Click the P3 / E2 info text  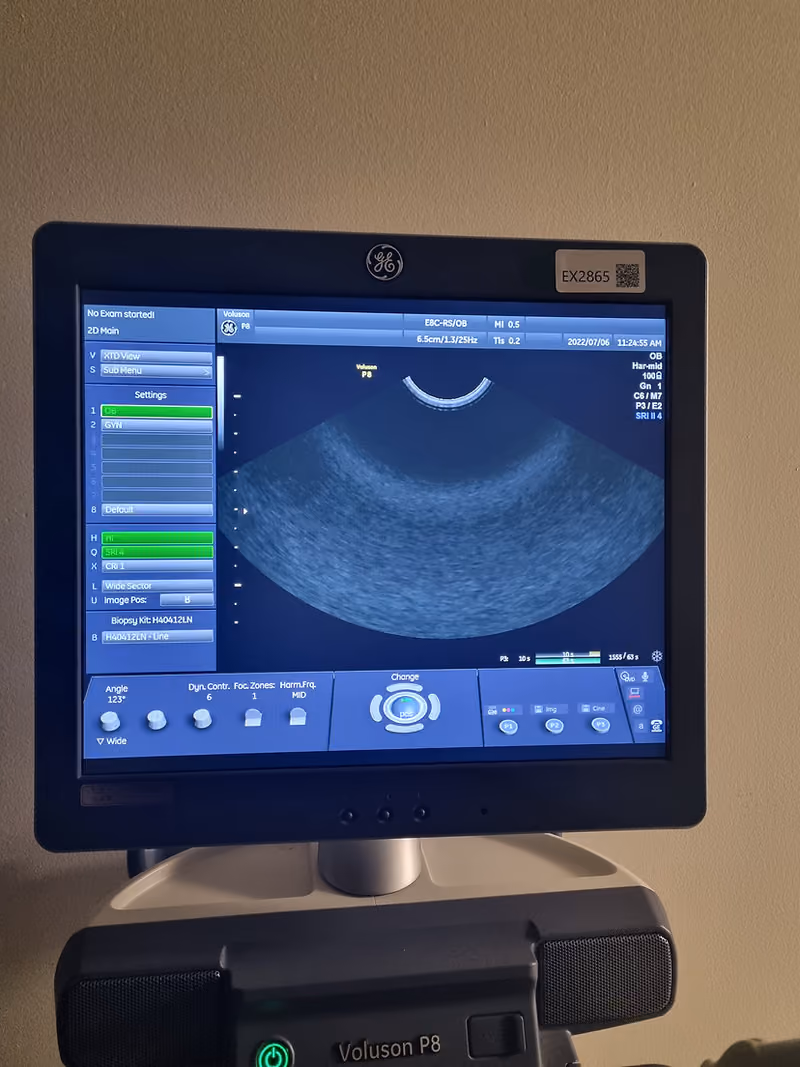[x=648, y=406]
